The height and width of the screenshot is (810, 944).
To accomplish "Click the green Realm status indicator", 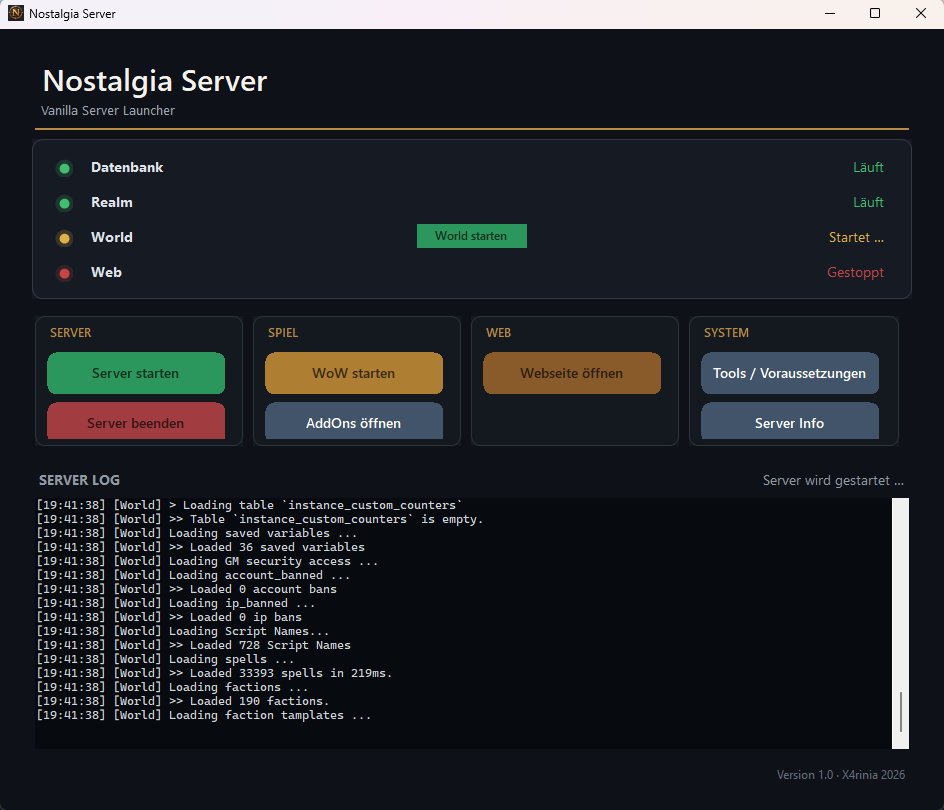I will [64, 203].
